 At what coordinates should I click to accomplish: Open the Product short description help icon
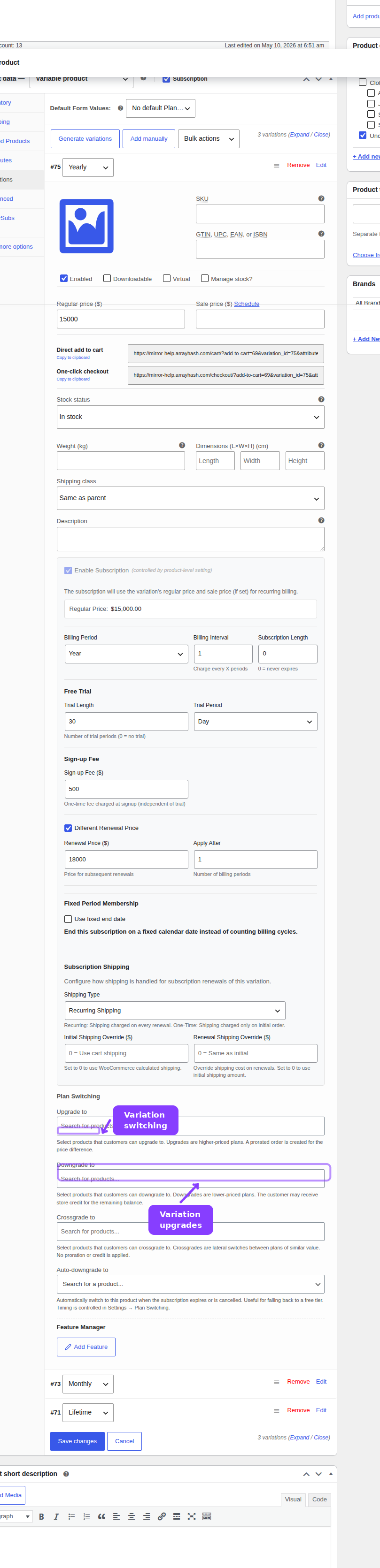(x=66, y=1474)
